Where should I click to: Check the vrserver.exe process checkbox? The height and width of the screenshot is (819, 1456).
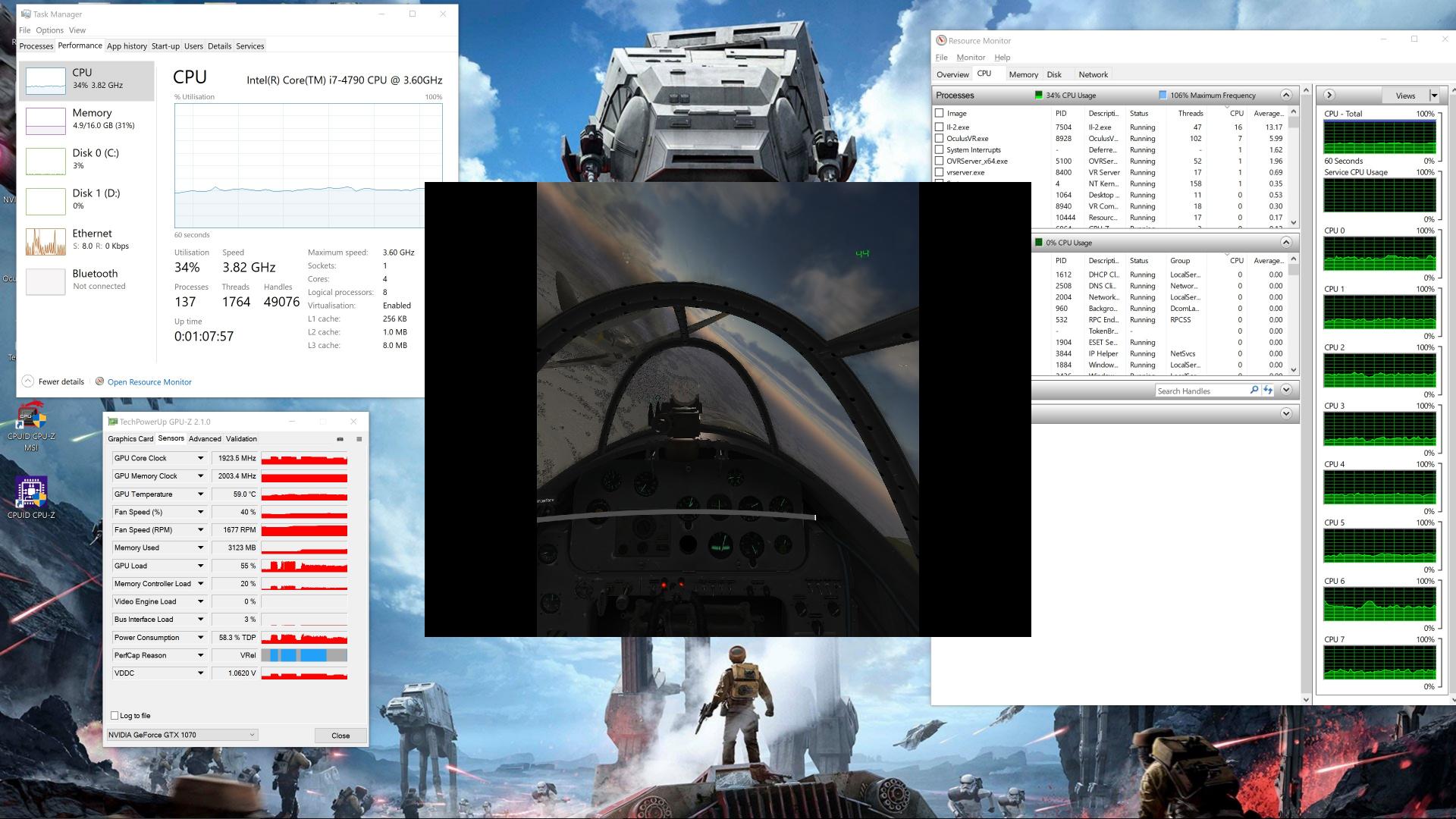[x=940, y=173]
